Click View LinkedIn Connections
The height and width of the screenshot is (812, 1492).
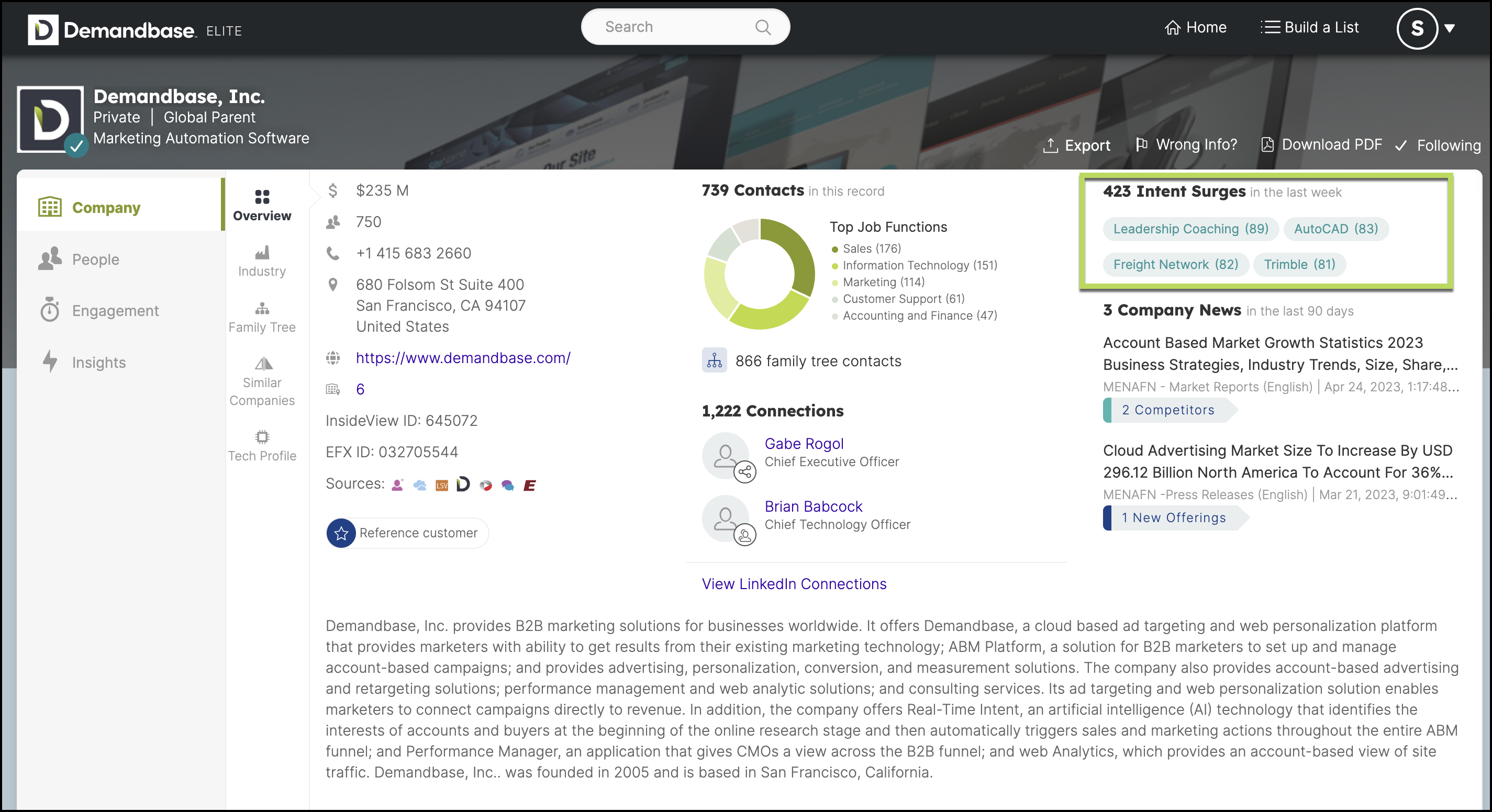pos(794,583)
